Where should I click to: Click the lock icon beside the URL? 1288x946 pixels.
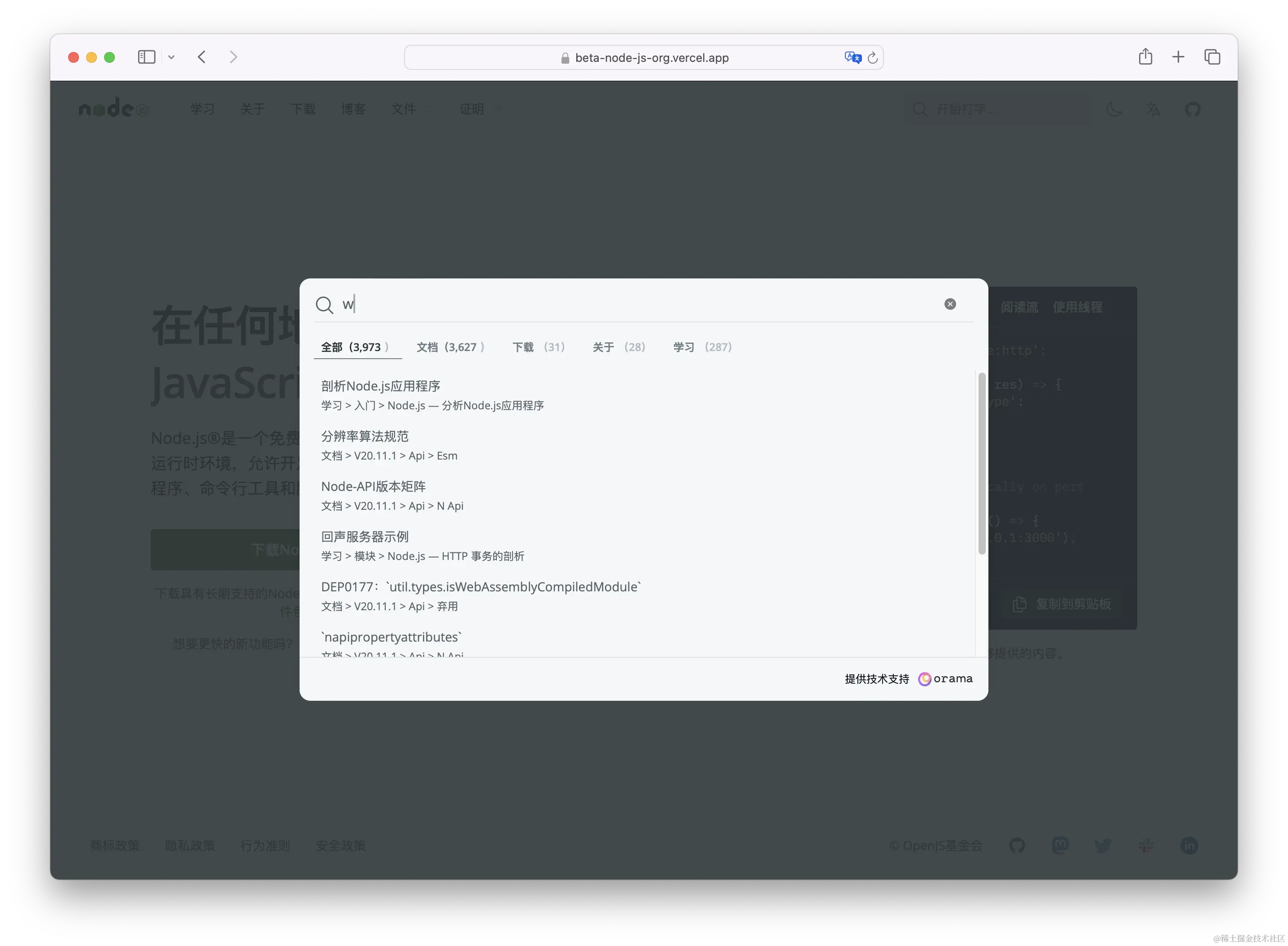click(565, 58)
